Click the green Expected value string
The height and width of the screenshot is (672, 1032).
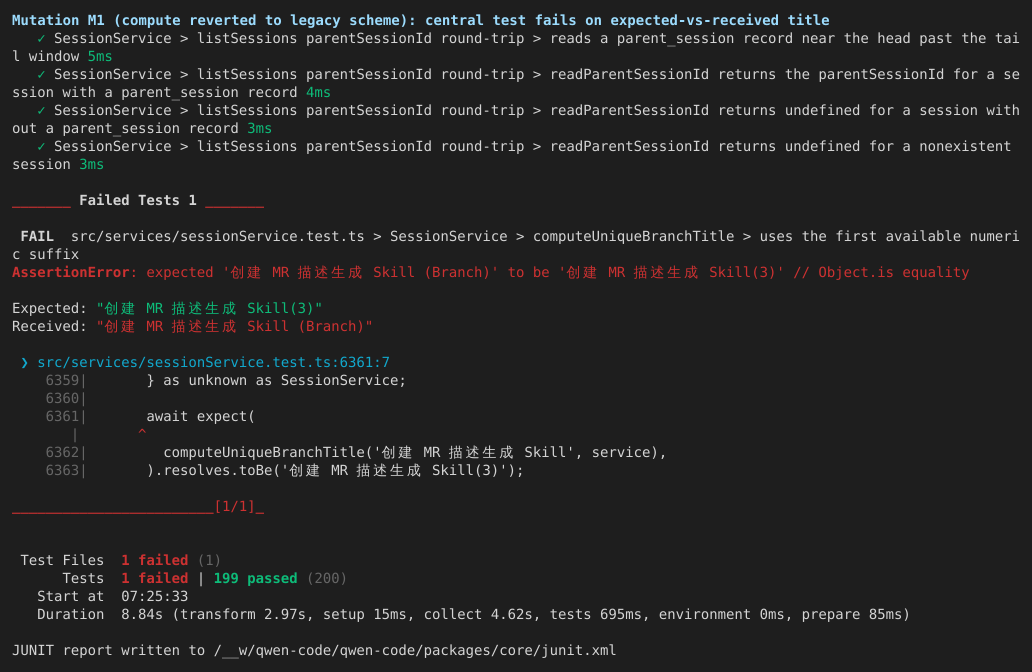click(x=209, y=309)
